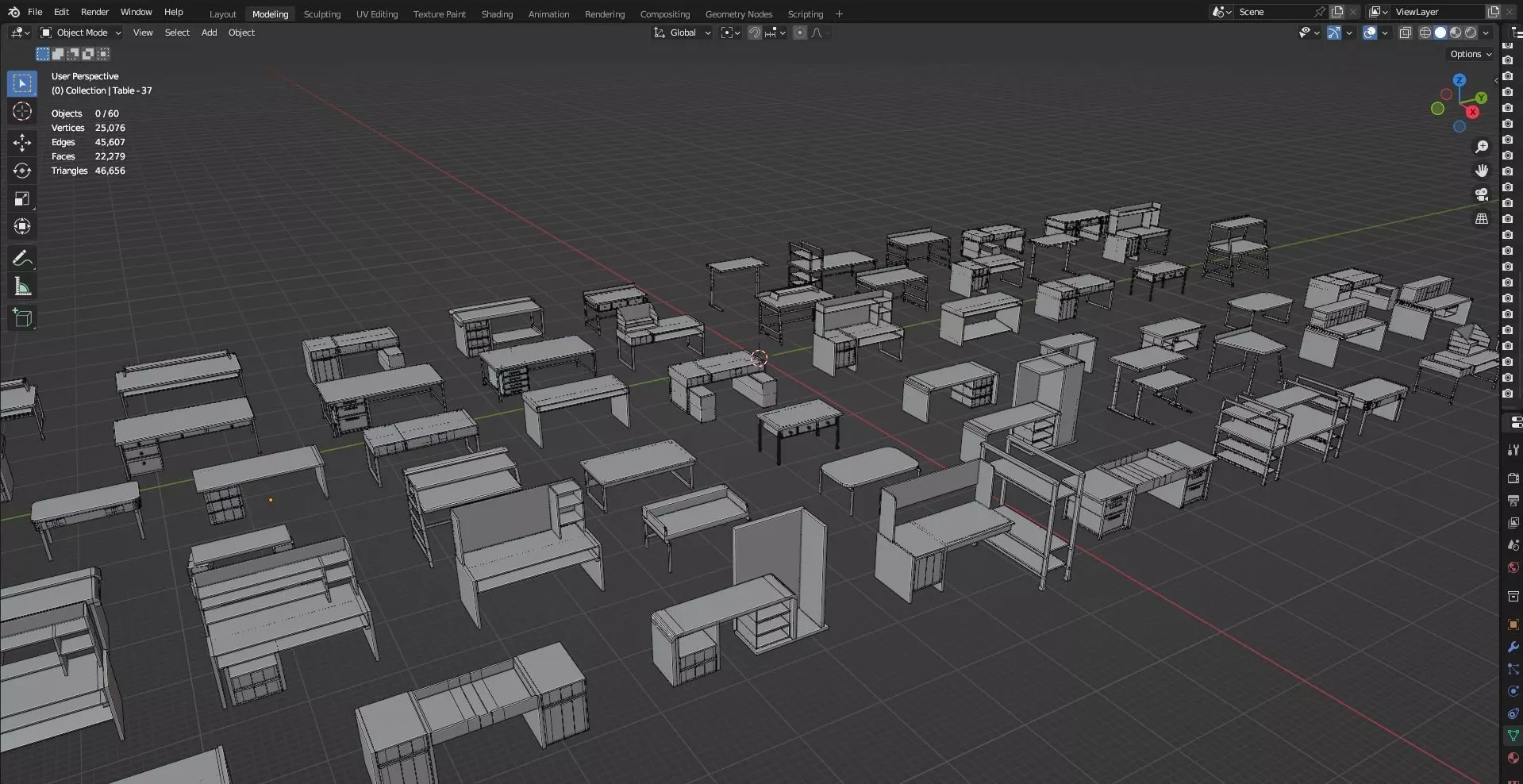Click the pan hand viewport button
This screenshot has height=784, width=1523.
[x=1481, y=171]
